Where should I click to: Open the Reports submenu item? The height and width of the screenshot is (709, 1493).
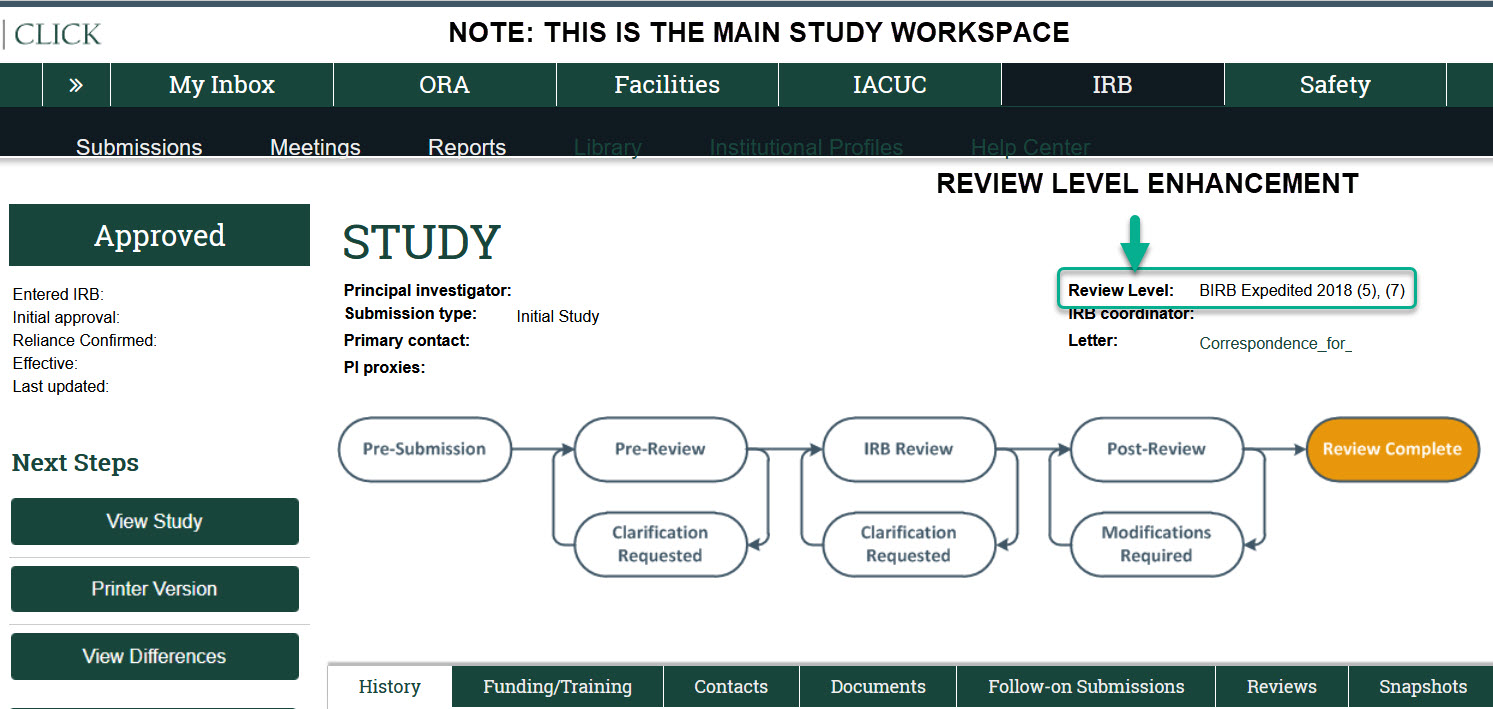pyautogui.click(x=467, y=147)
